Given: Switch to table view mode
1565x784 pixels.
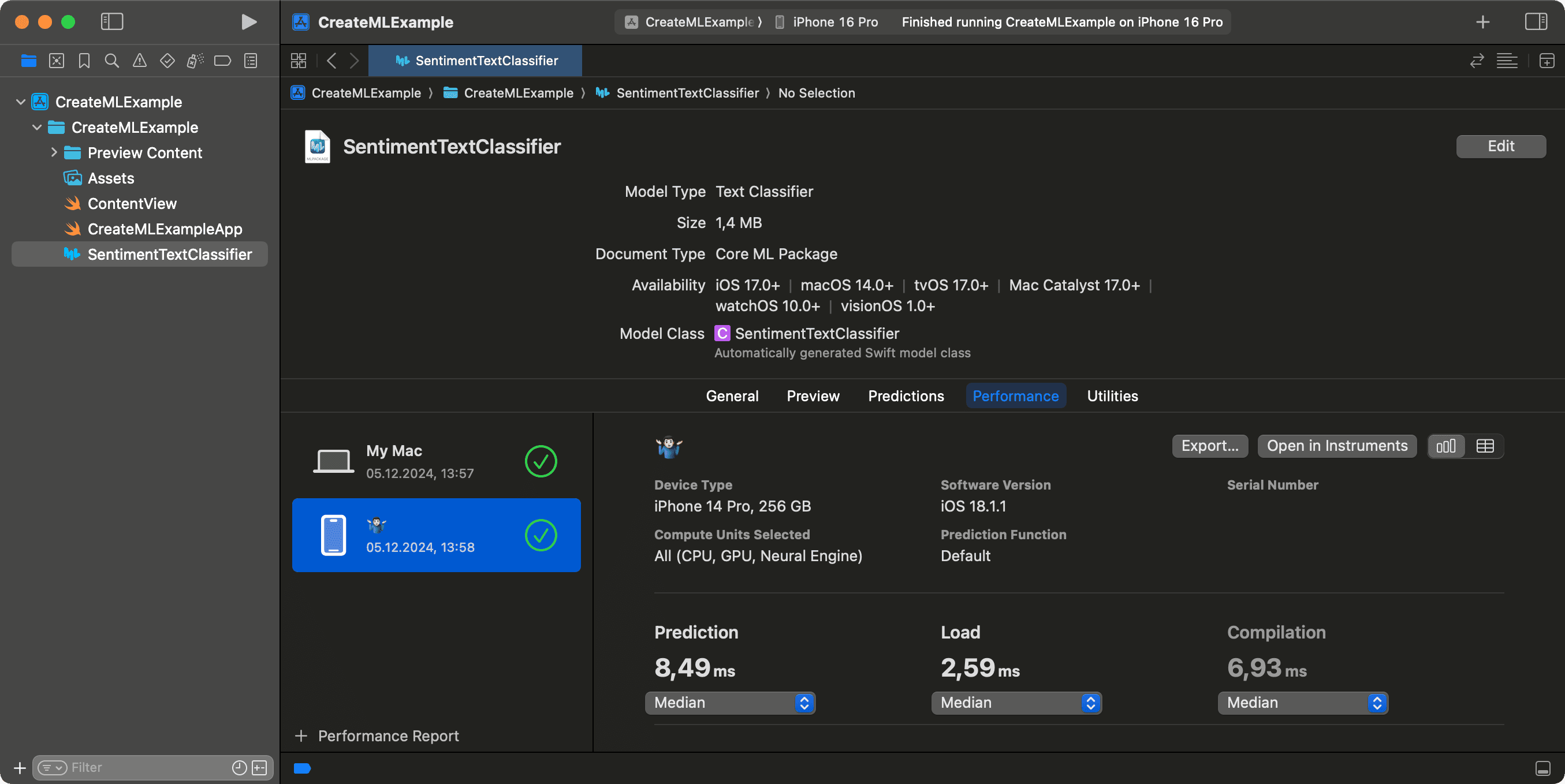Looking at the screenshot, I should click(x=1484, y=446).
